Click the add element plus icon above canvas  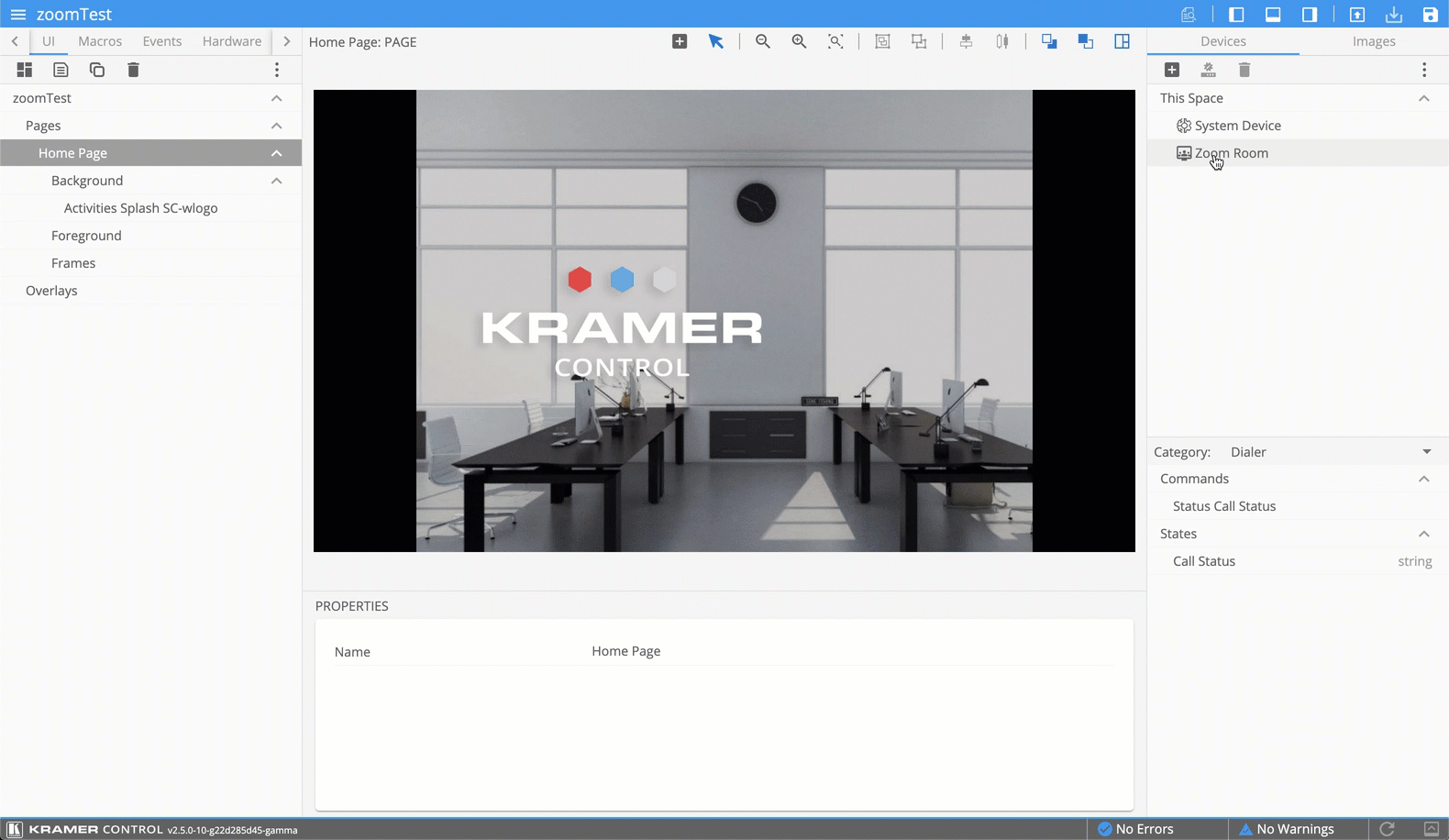click(680, 41)
